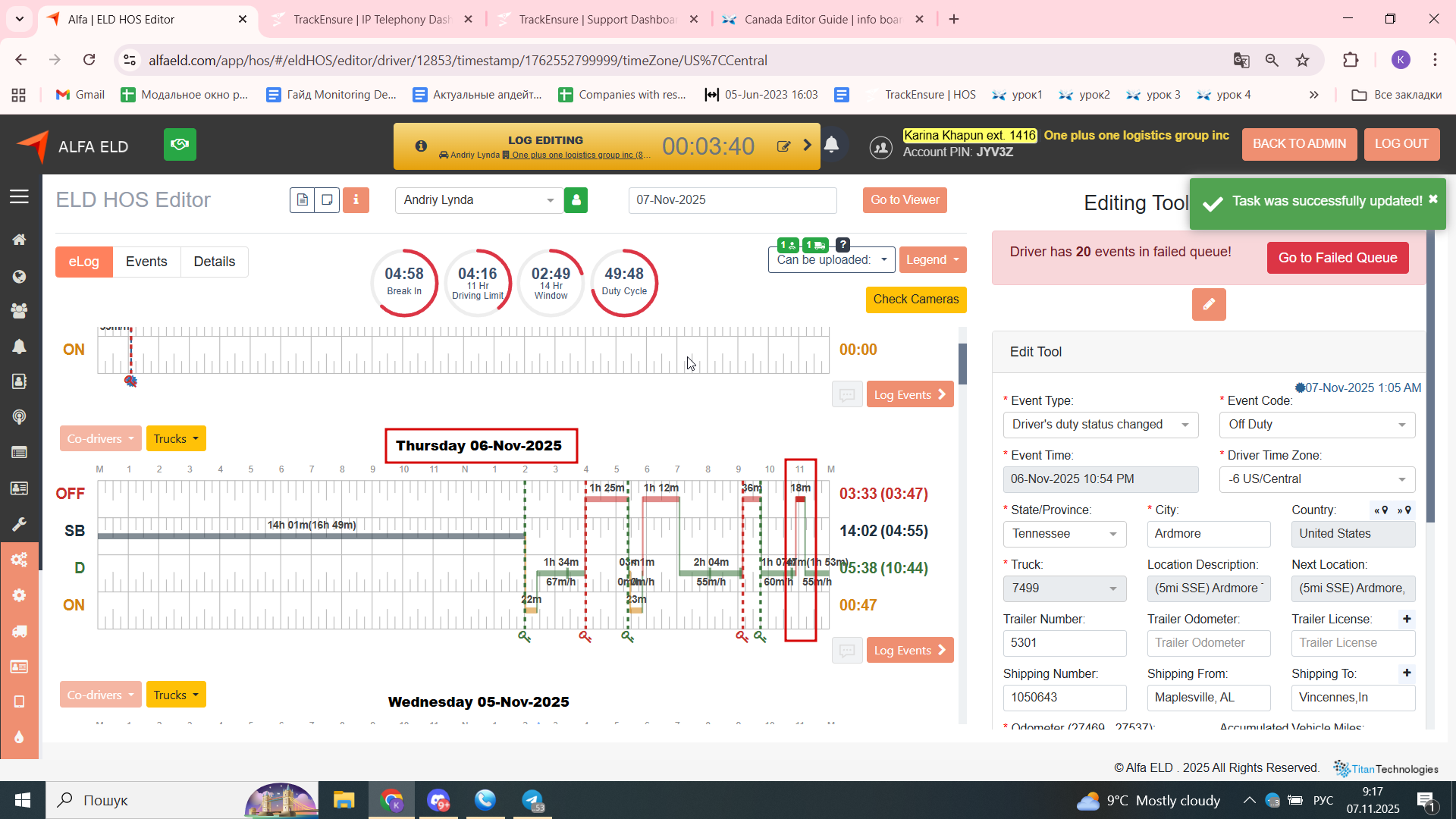The width and height of the screenshot is (1456, 819).
Task: Open the wrench tools sidebar icon
Action: click(19, 524)
